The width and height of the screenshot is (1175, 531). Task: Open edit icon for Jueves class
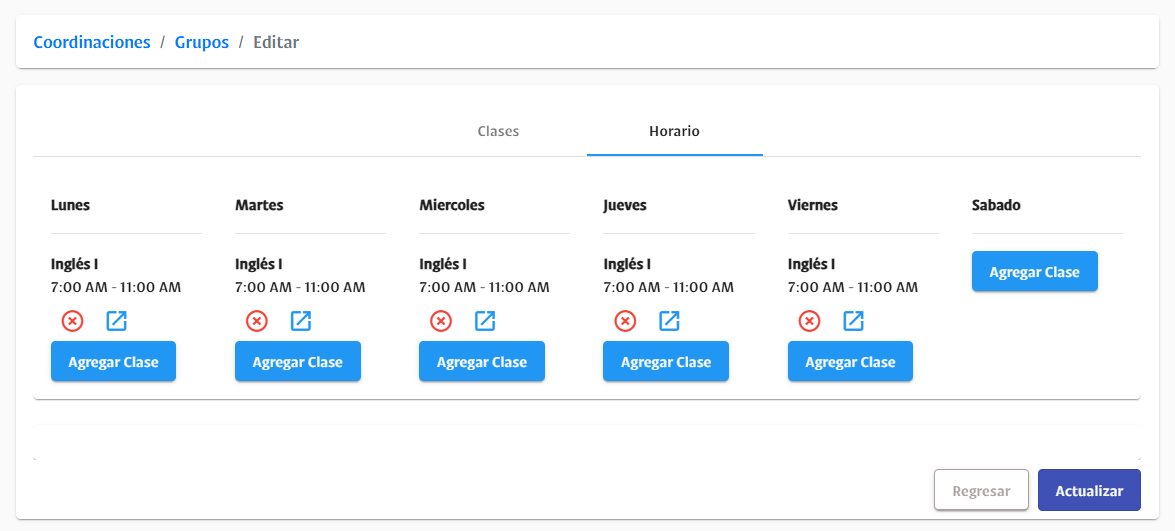coord(670,321)
